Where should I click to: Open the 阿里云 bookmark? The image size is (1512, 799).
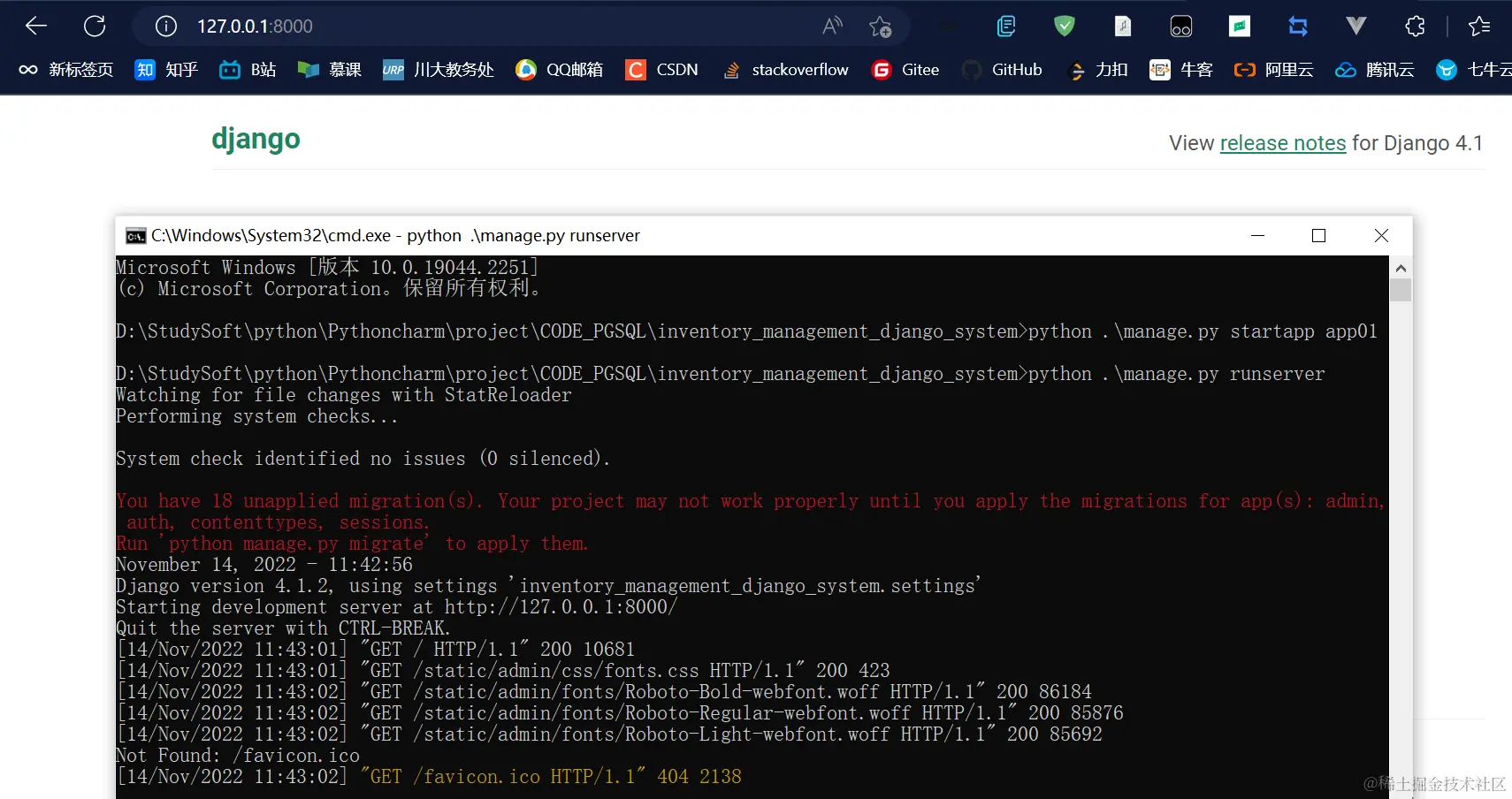(1274, 70)
